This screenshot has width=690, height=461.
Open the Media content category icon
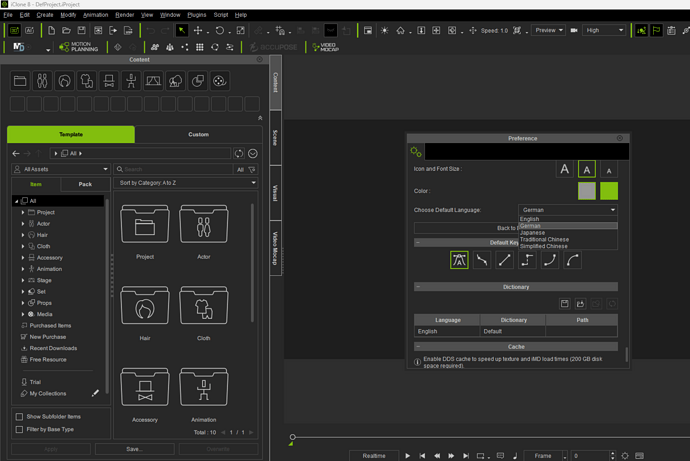220,81
